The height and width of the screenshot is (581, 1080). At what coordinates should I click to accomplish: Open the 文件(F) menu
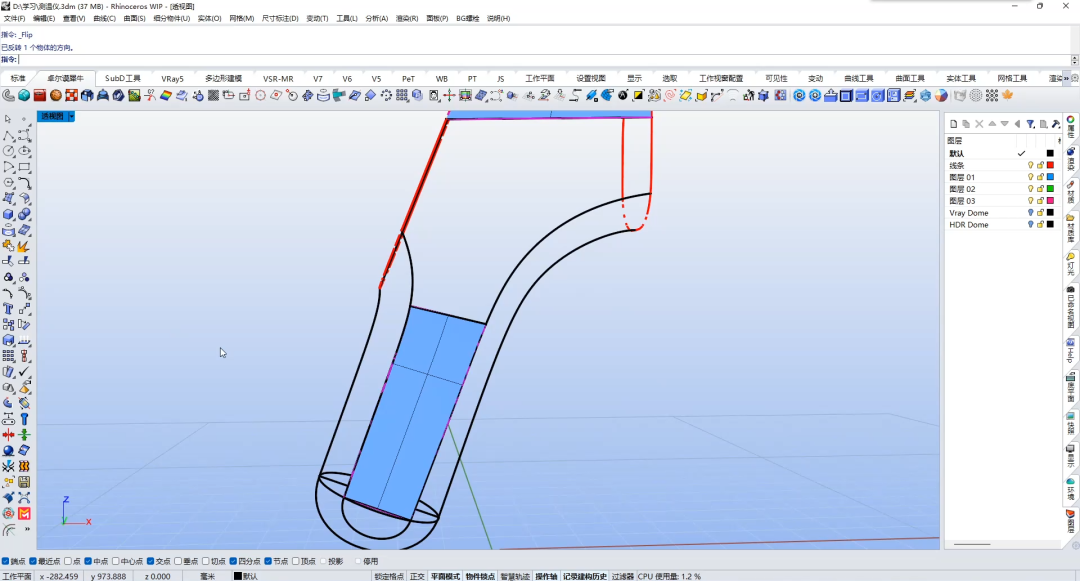(x=14, y=19)
